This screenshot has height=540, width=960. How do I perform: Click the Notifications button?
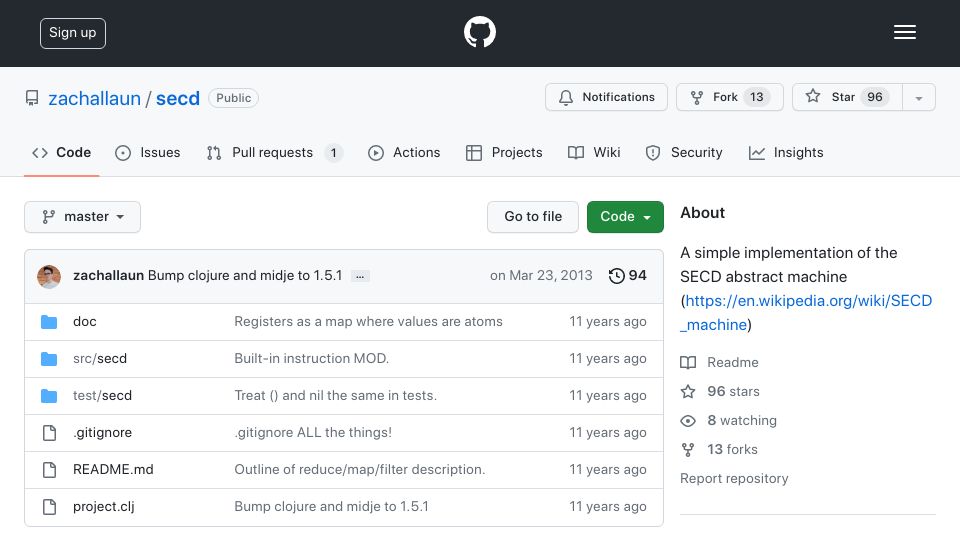(x=606, y=97)
